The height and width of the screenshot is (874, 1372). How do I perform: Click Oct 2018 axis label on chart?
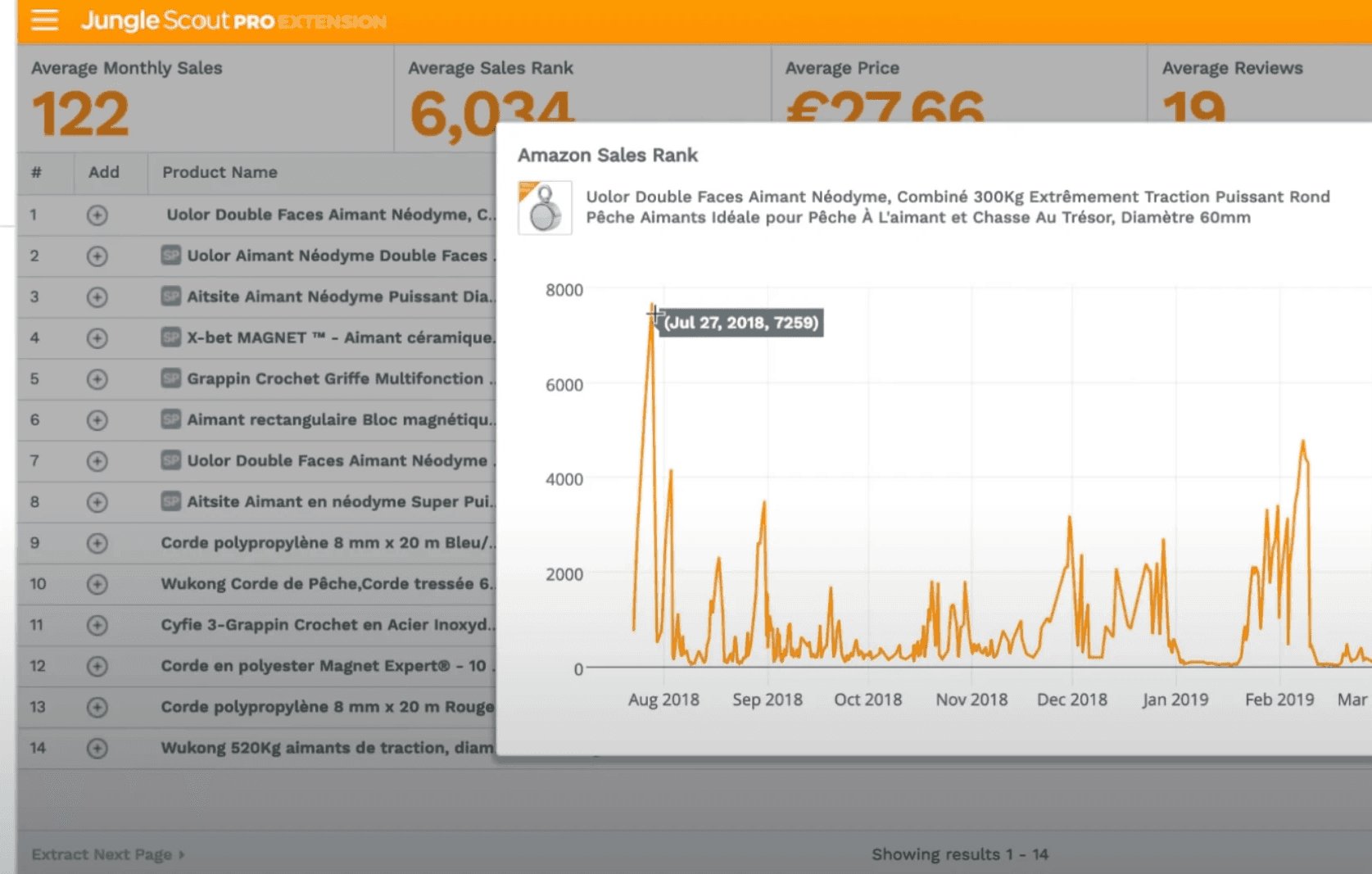[x=868, y=700]
